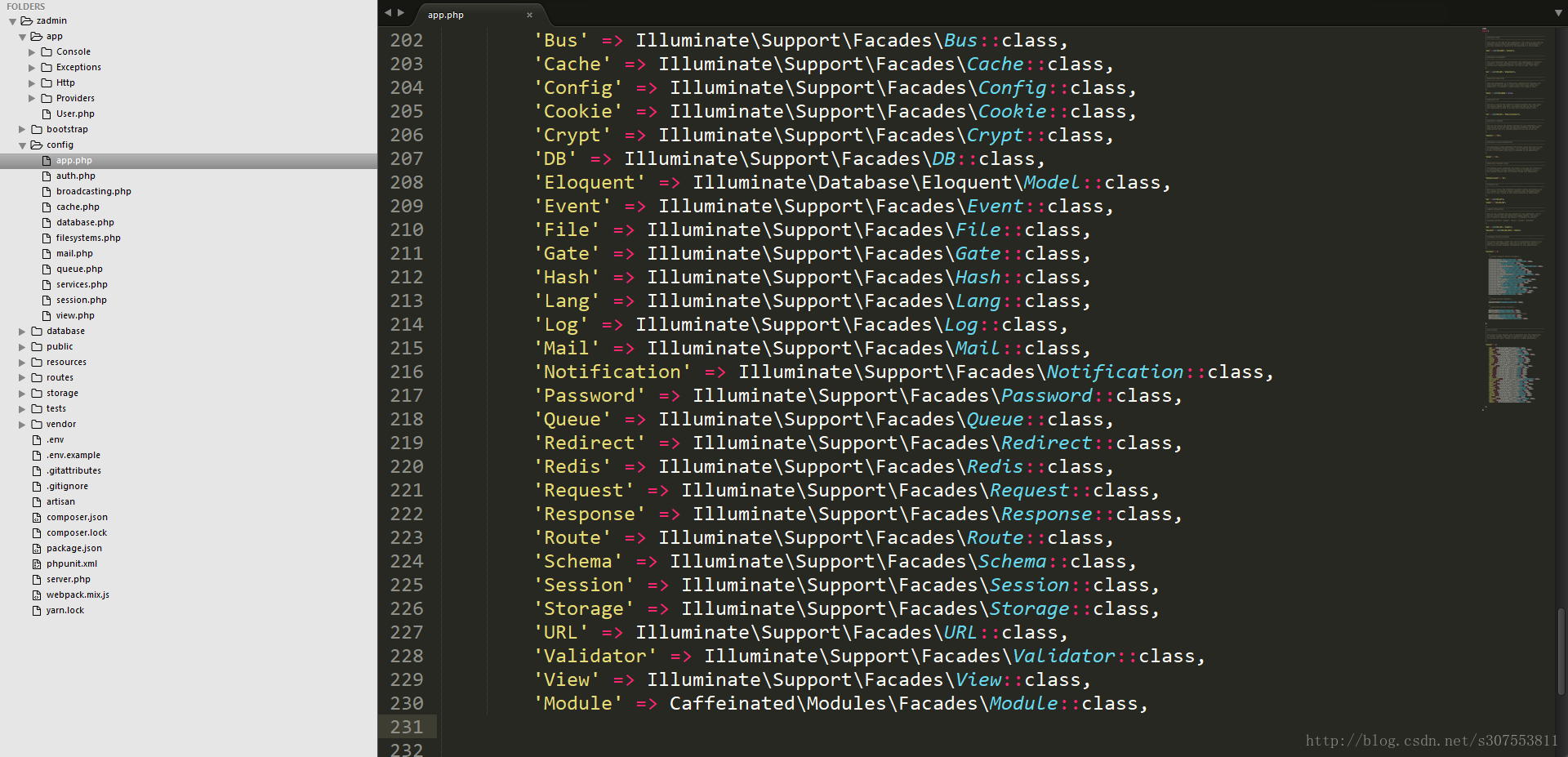1568x757 pixels.
Task: Click the vendor folder icon
Action: (x=37, y=425)
